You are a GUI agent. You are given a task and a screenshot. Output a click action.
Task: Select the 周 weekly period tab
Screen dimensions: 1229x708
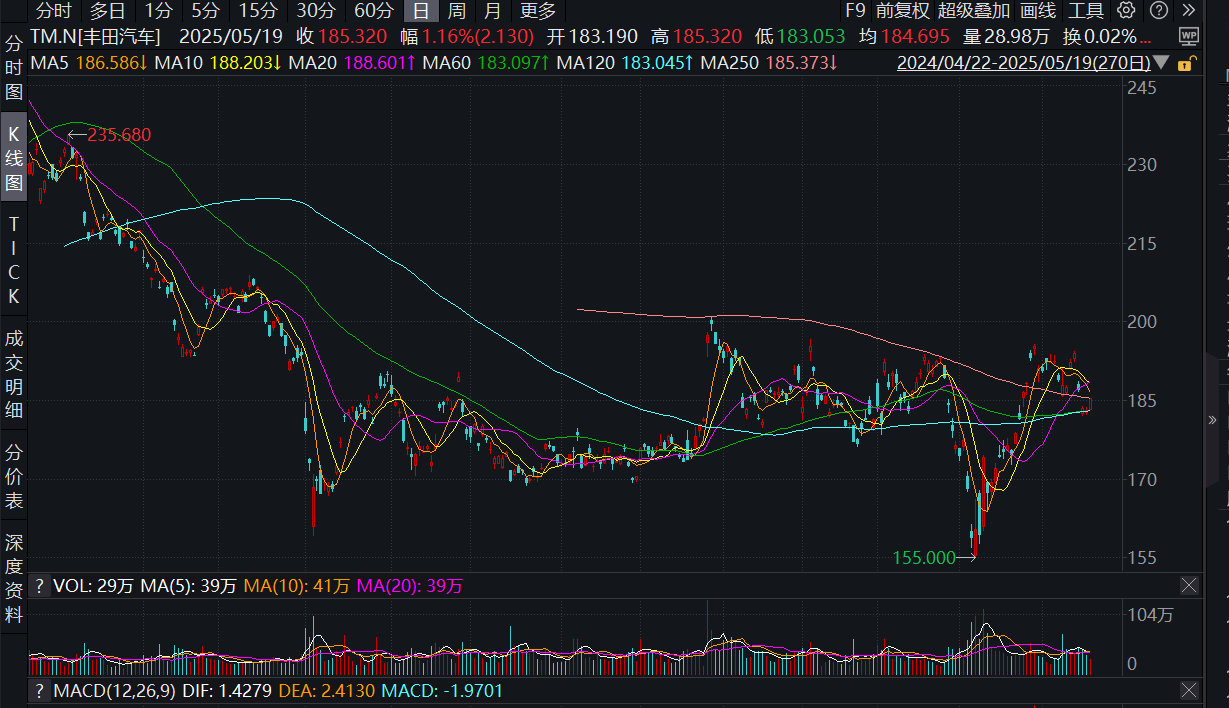pyautogui.click(x=456, y=11)
